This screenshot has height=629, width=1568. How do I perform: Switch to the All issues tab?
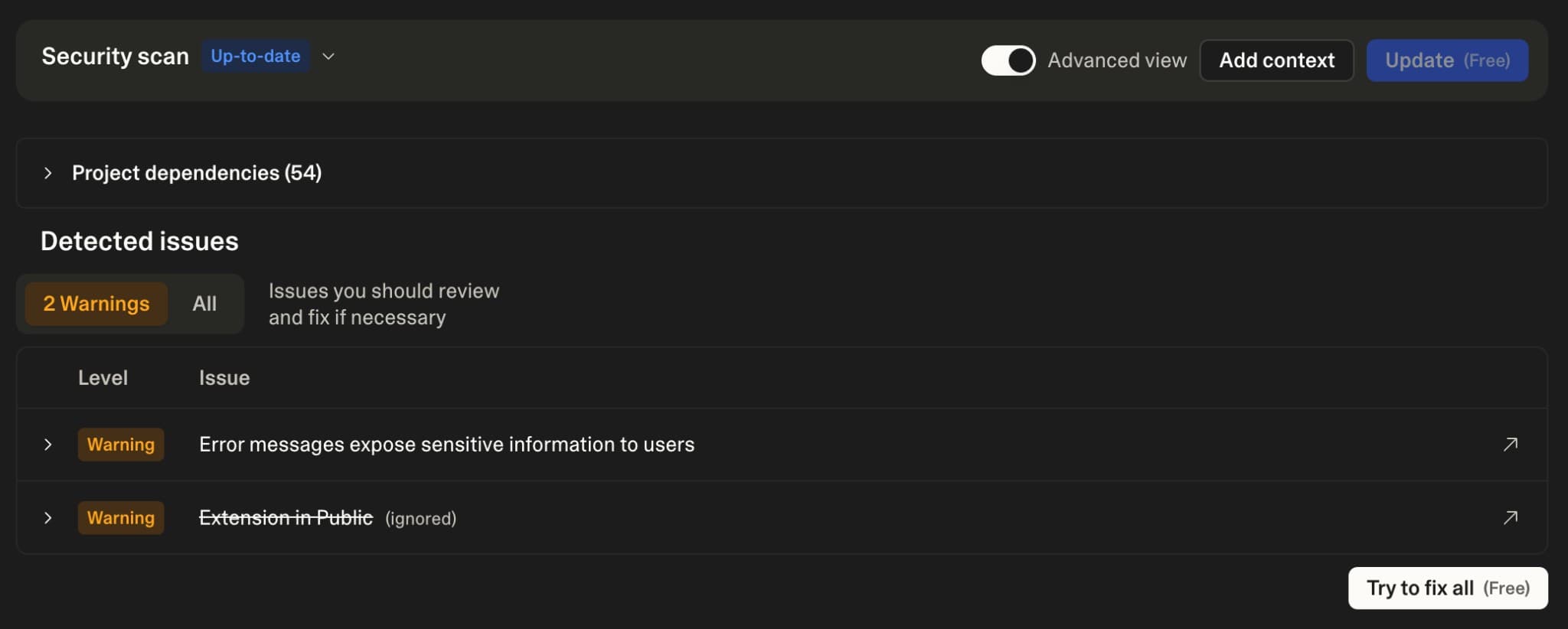pyautogui.click(x=204, y=304)
